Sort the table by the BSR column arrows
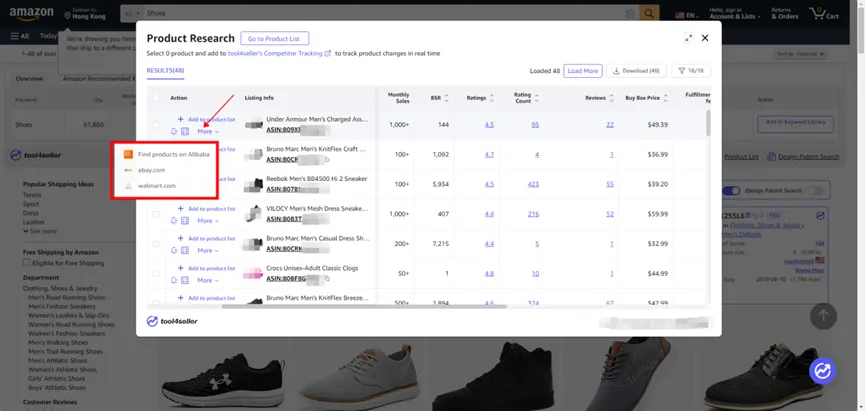Viewport: 865px width, 411px height. 446,98
